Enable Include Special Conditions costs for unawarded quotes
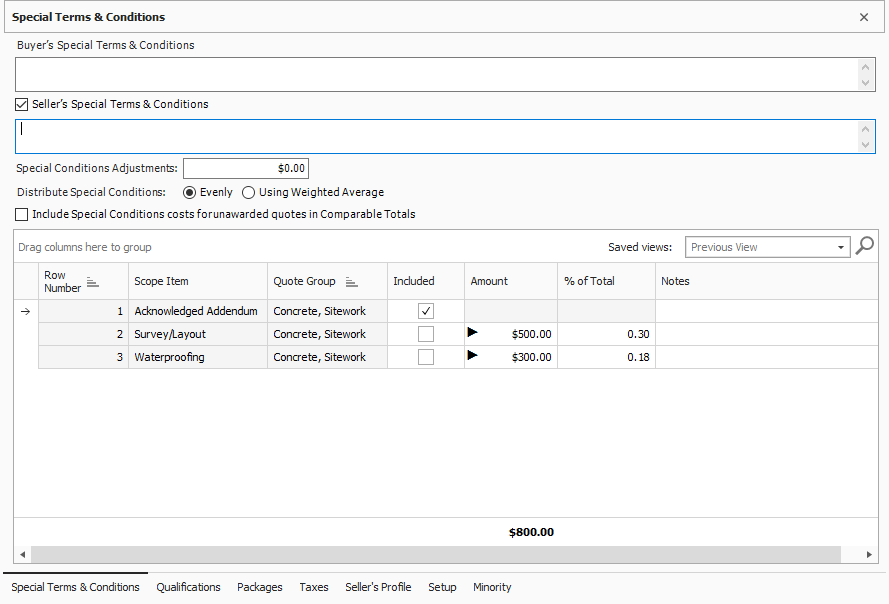This screenshot has height=604, width=889. [x=22, y=214]
